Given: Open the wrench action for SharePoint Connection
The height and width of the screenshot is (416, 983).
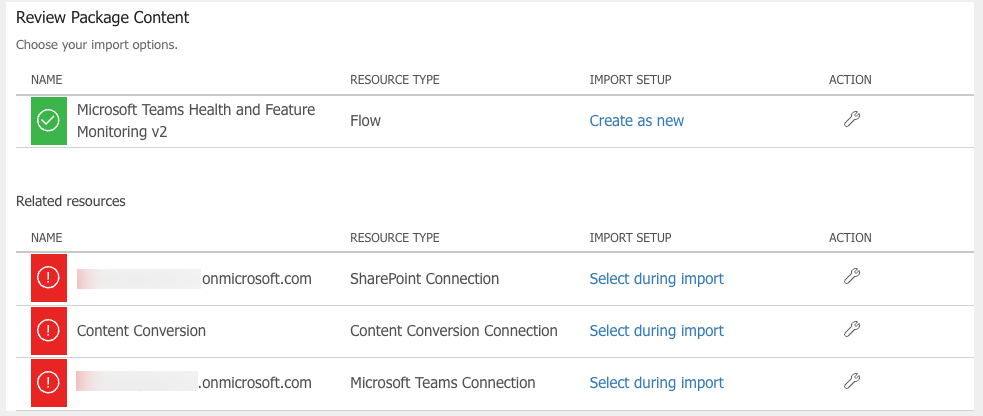Looking at the screenshot, I should [852, 277].
